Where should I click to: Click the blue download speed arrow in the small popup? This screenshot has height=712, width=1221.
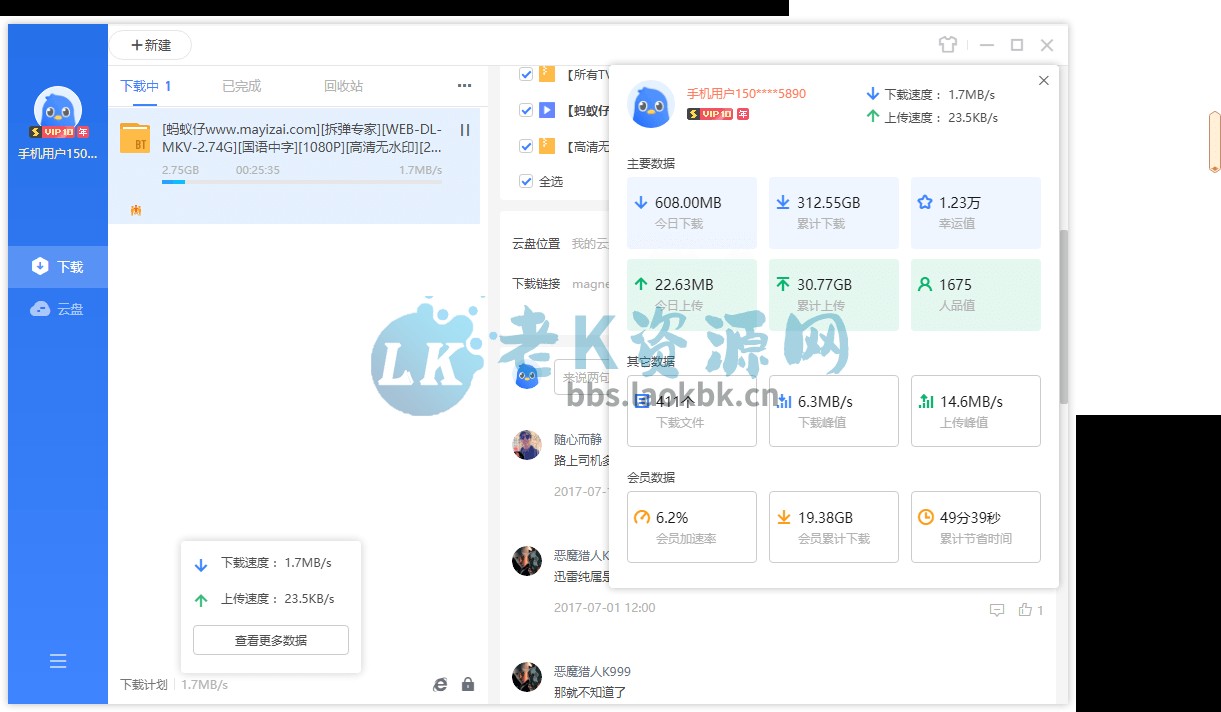pyautogui.click(x=201, y=565)
